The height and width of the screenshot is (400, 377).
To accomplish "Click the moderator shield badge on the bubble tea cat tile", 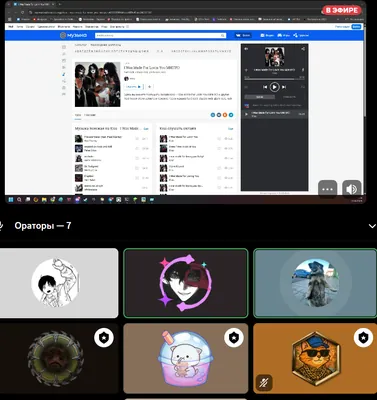I will pyautogui.click(x=234, y=338).
